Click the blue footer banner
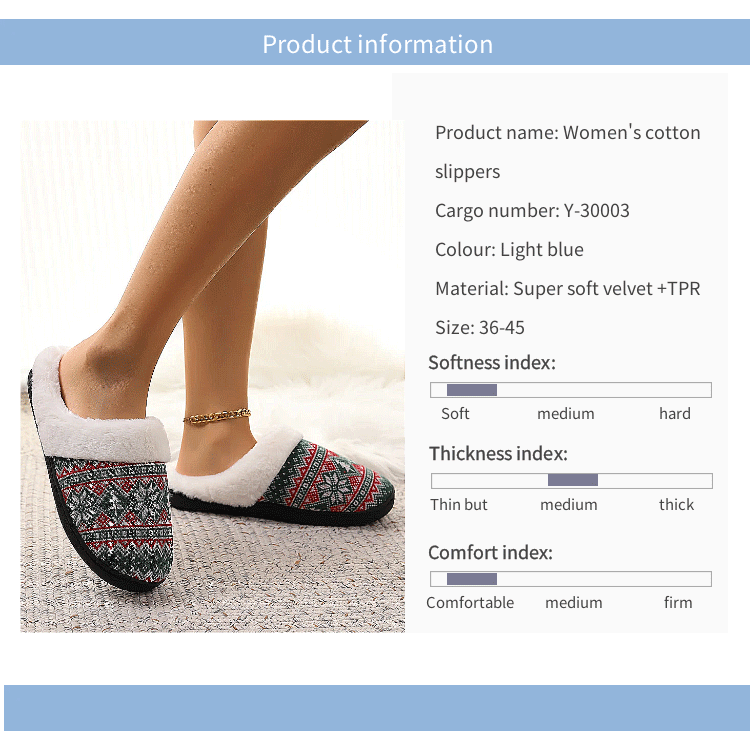Screen dimensions: 750x749 point(377,707)
